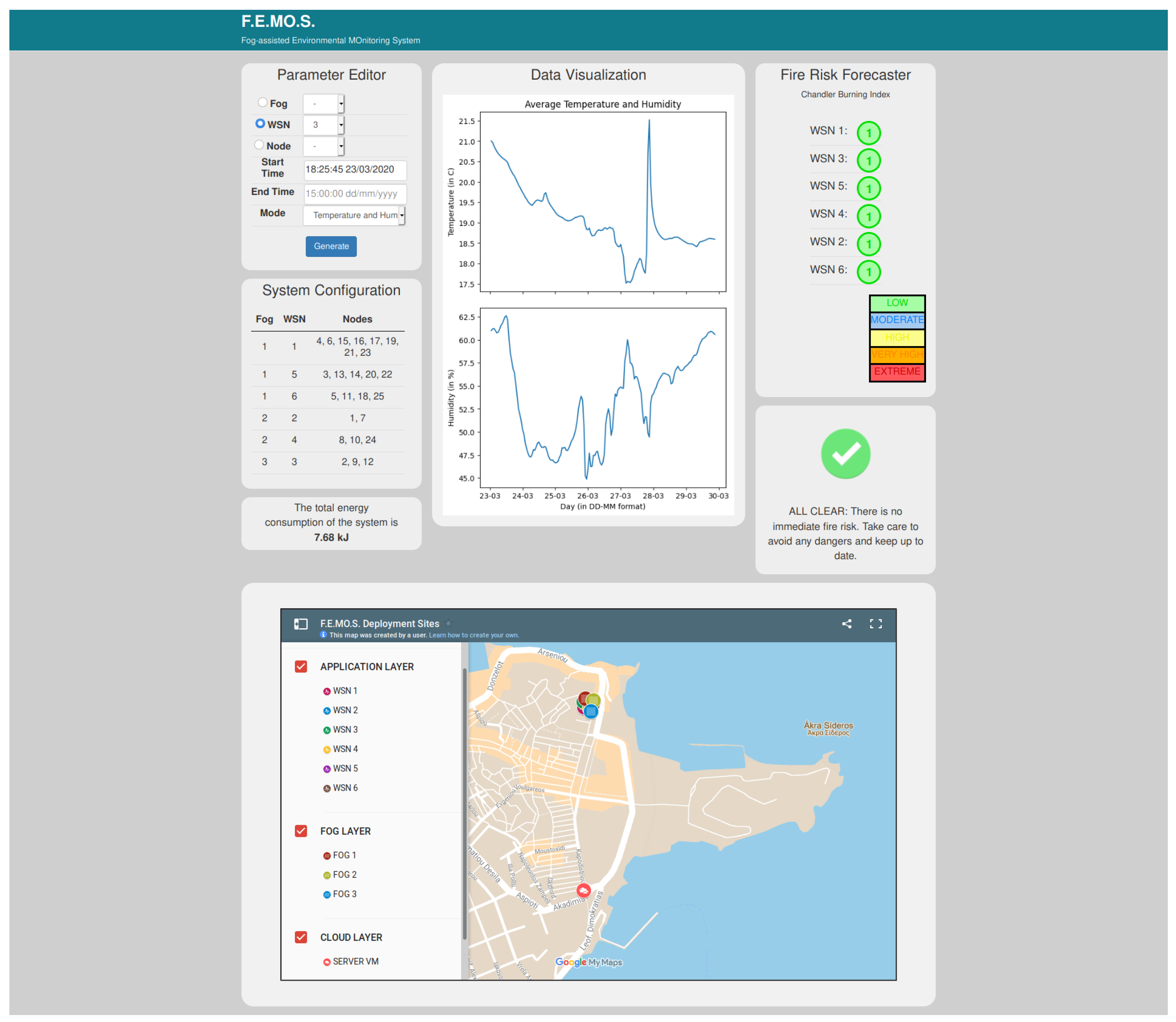Image resolution: width=1176 pixels, height=1022 pixels.
Task: Click WSN 6 fire risk indicator circle
Action: [868, 272]
